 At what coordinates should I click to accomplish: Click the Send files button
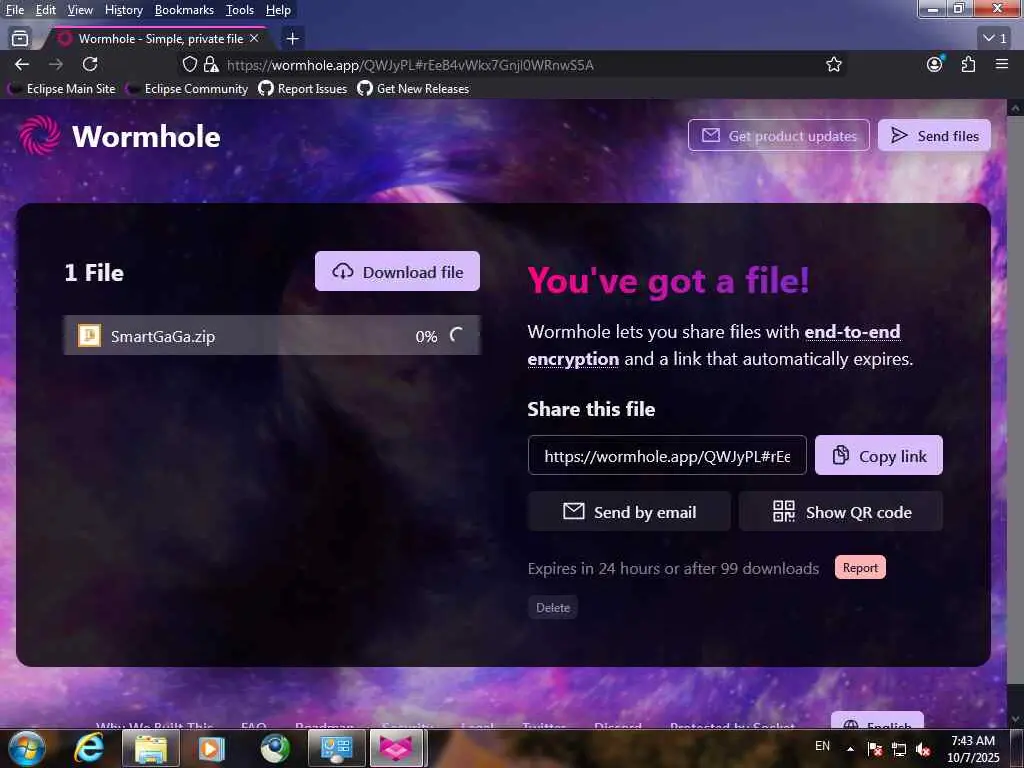(934, 135)
